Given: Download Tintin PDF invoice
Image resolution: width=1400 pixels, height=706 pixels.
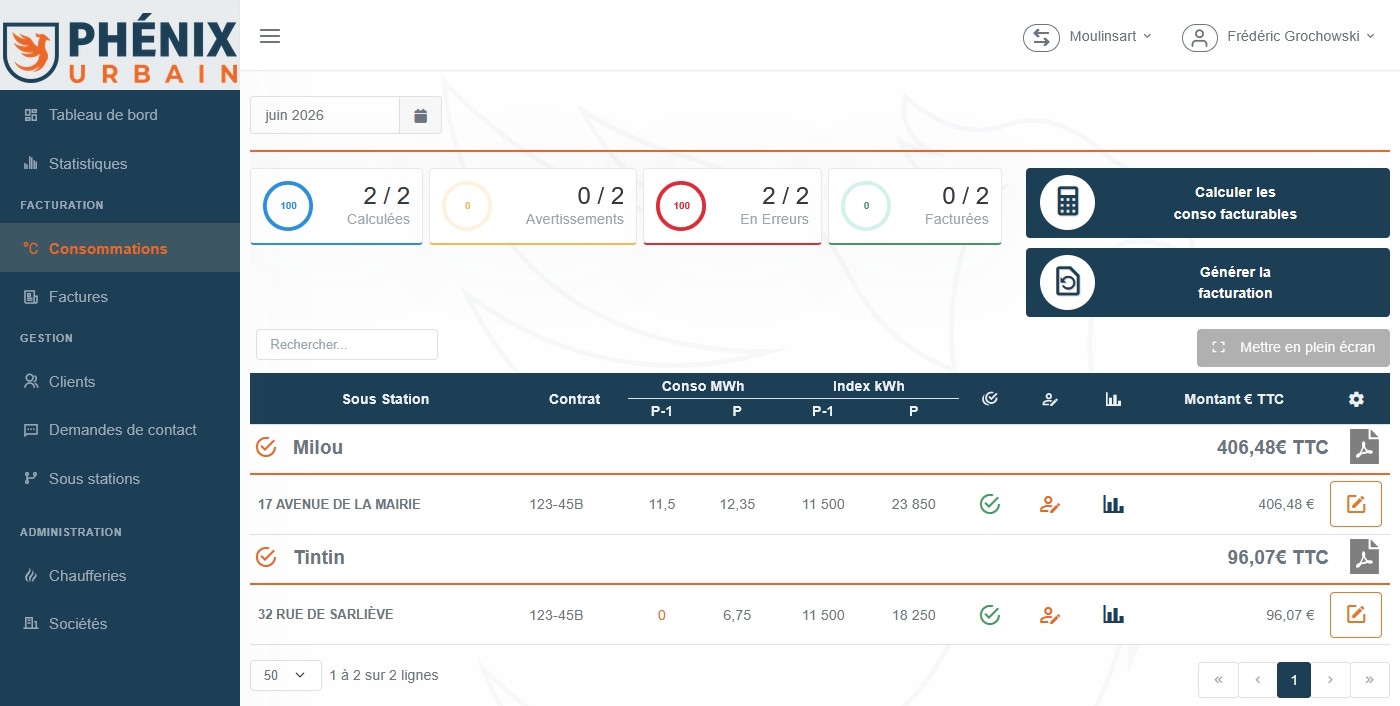Looking at the screenshot, I should click(x=1364, y=557).
